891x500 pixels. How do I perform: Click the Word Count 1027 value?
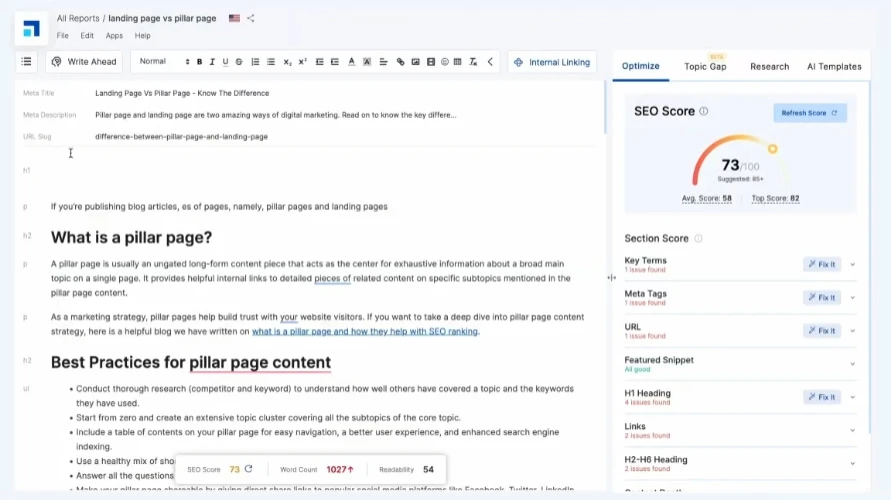click(x=340, y=469)
